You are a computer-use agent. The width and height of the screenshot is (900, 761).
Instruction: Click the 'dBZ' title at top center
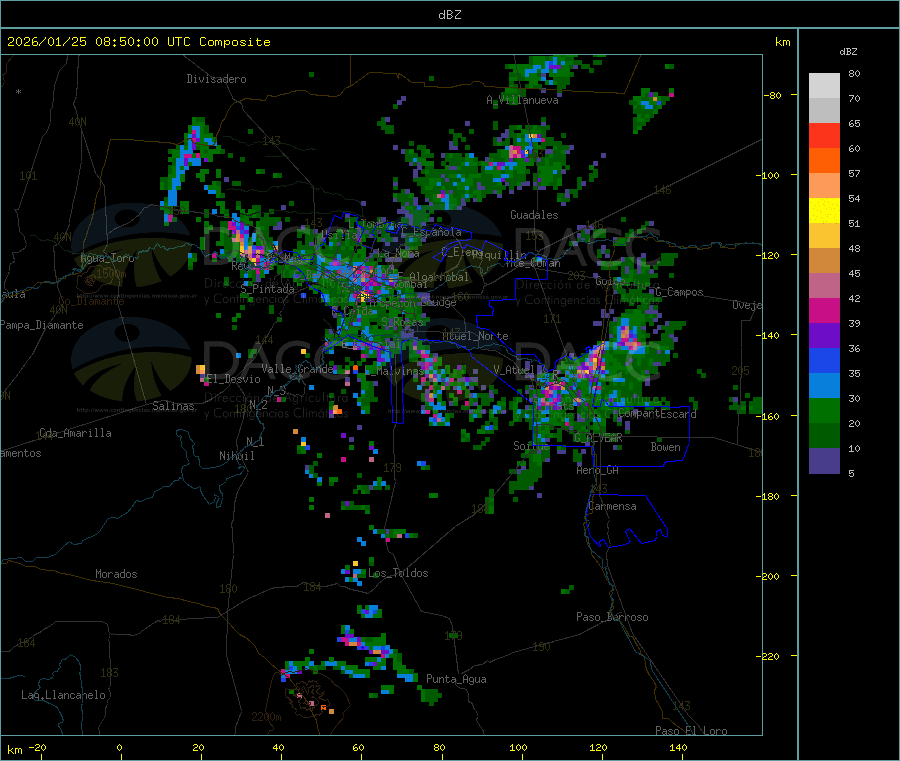pos(449,15)
